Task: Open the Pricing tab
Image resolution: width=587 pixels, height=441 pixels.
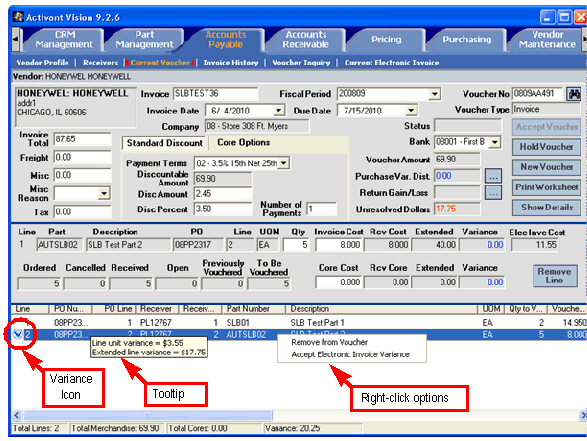Action: point(386,40)
